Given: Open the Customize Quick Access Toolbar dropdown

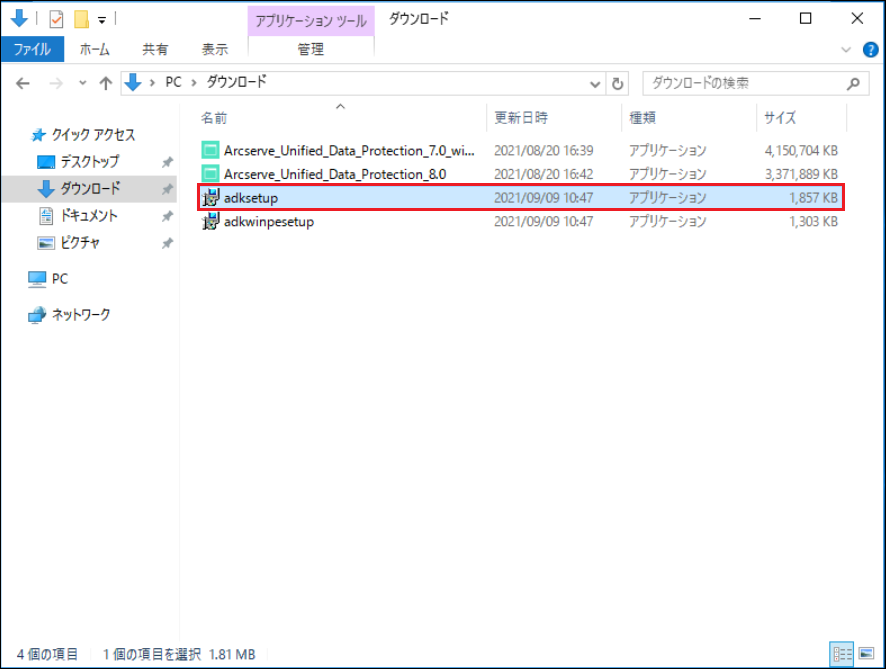Looking at the screenshot, I should [x=102, y=20].
